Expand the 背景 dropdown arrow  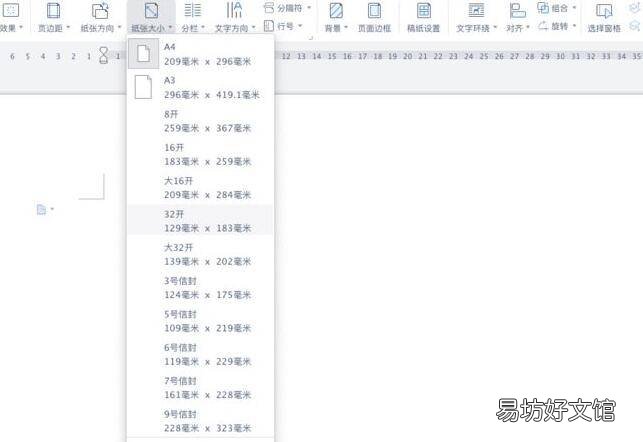[346, 27]
